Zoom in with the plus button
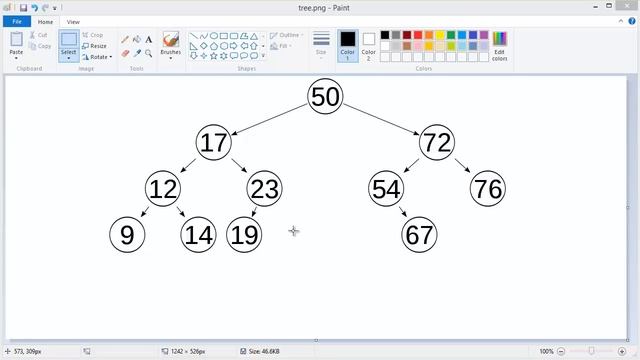This screenshot has width=640, height=360. point(622,351)
